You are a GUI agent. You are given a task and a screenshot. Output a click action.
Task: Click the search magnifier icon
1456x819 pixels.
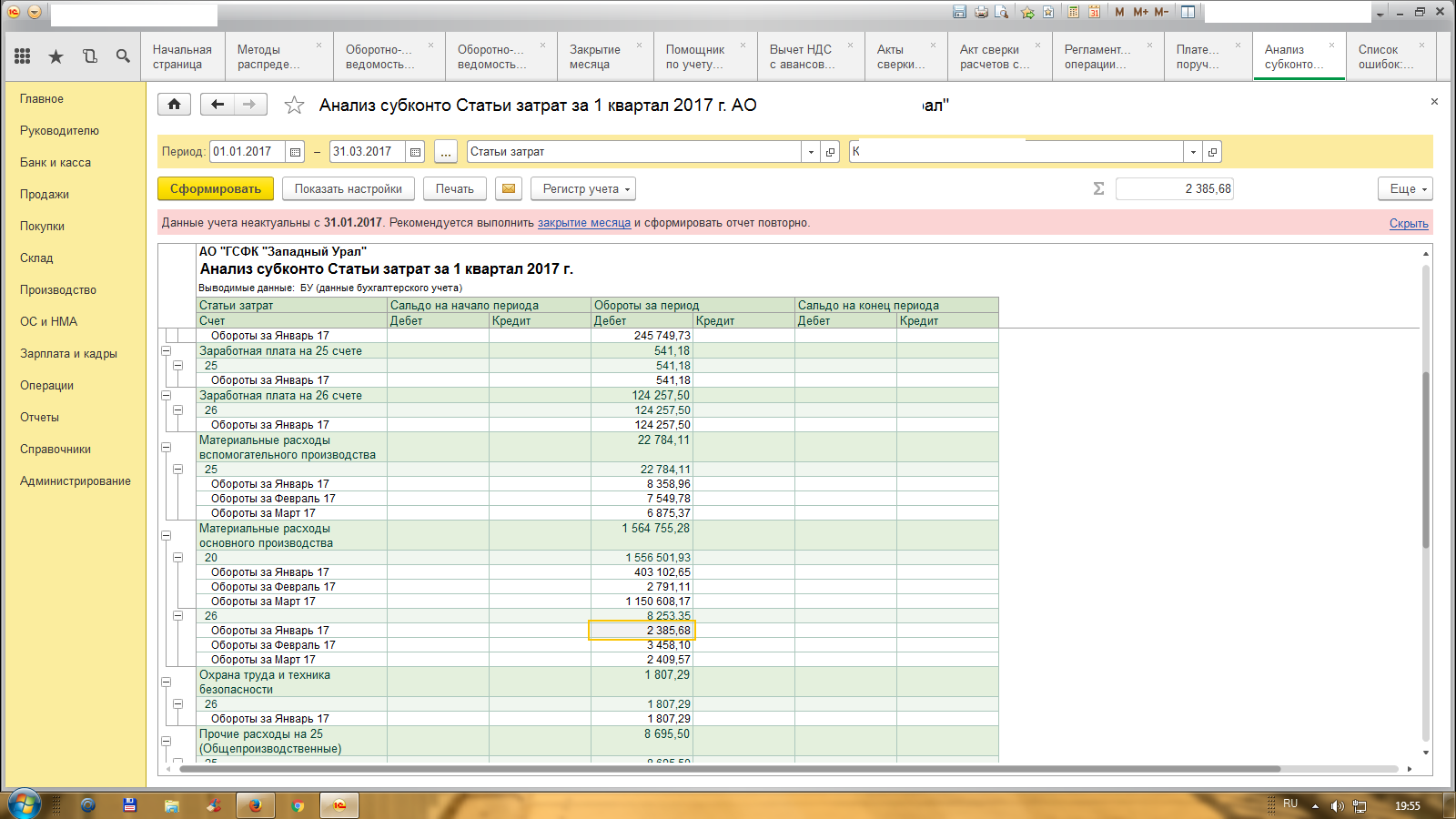[123, 56]
